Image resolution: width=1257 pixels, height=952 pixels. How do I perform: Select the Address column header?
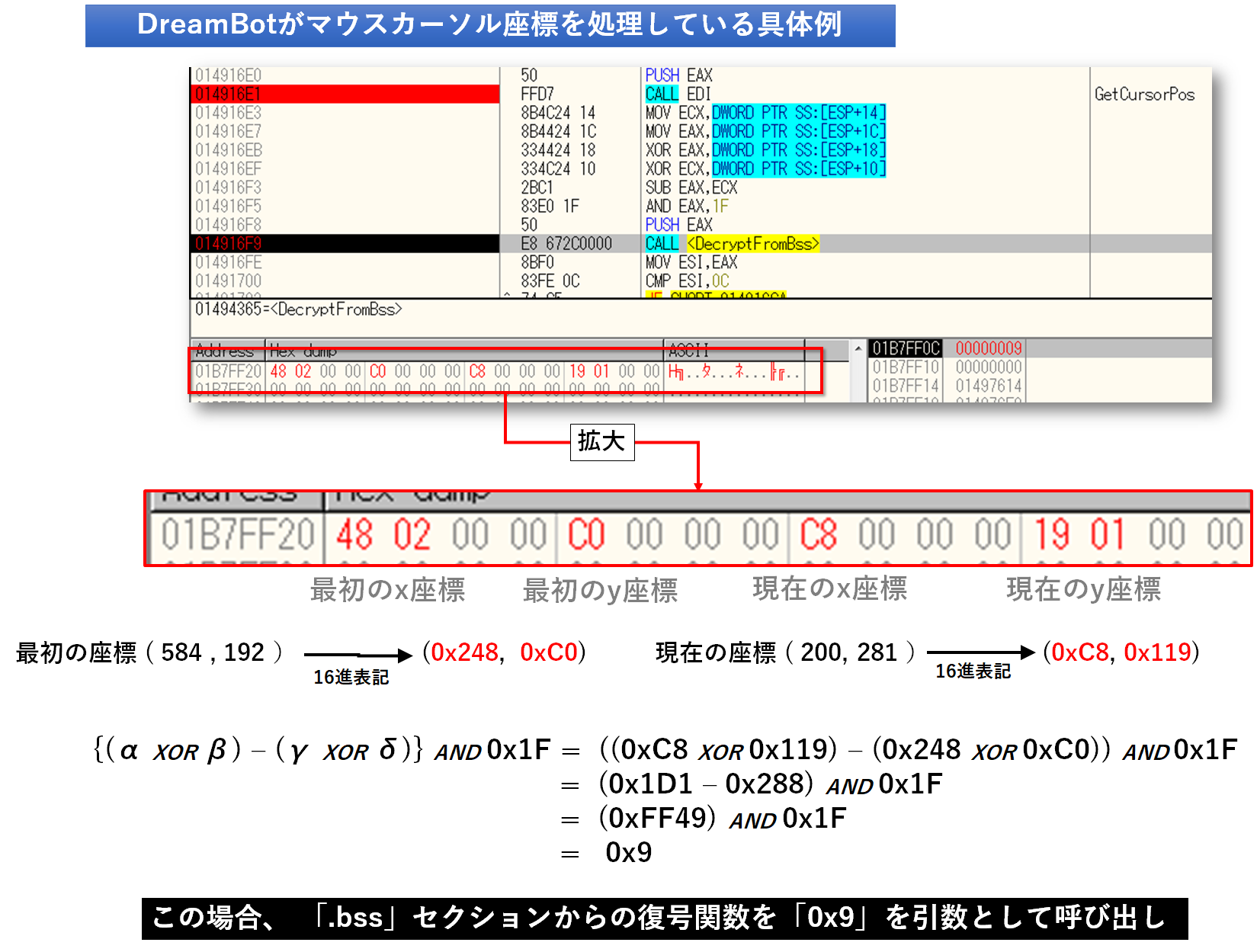[x=224, y=352]
